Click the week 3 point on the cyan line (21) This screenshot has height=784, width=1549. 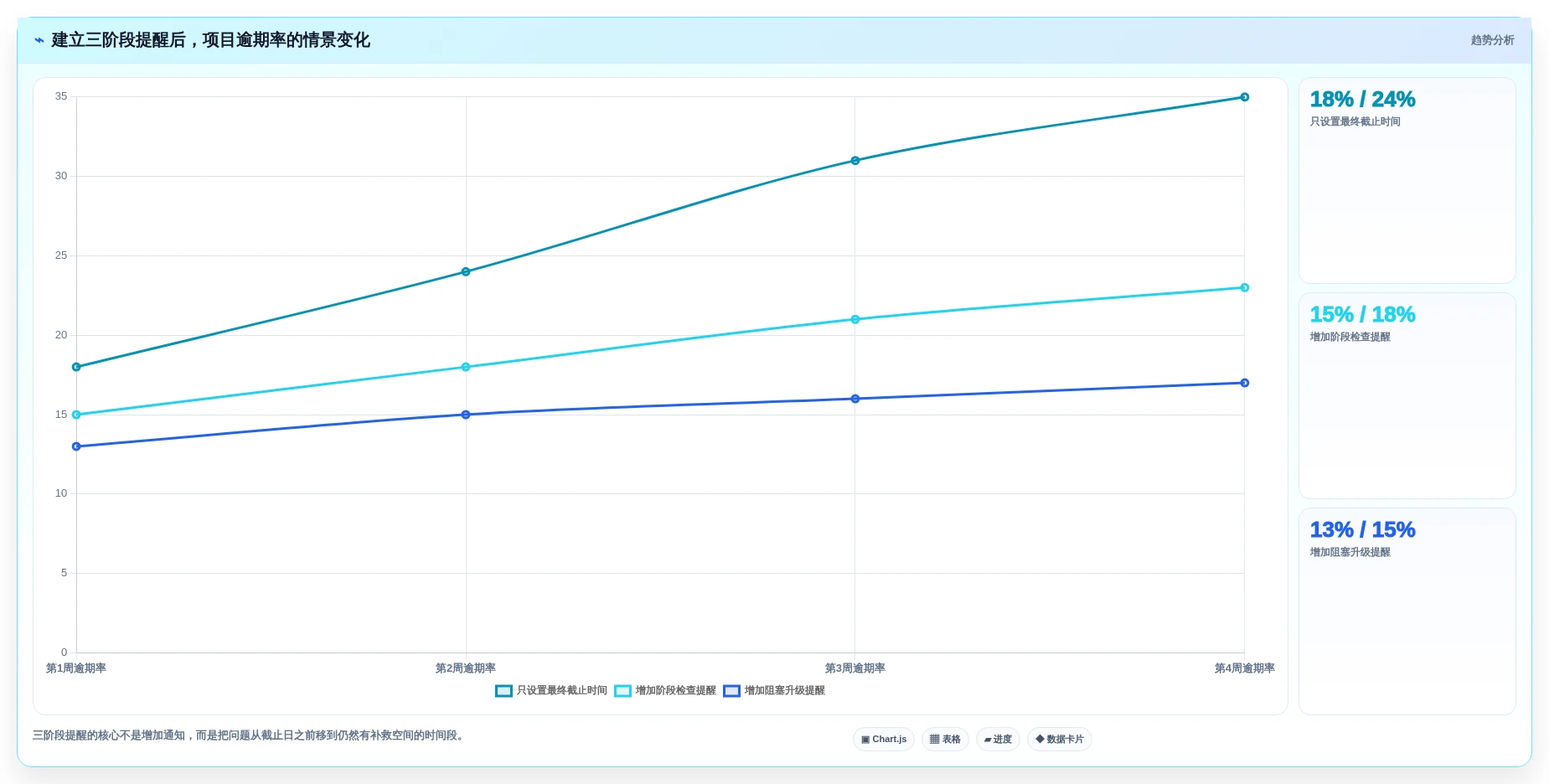[x=855, y=319]
